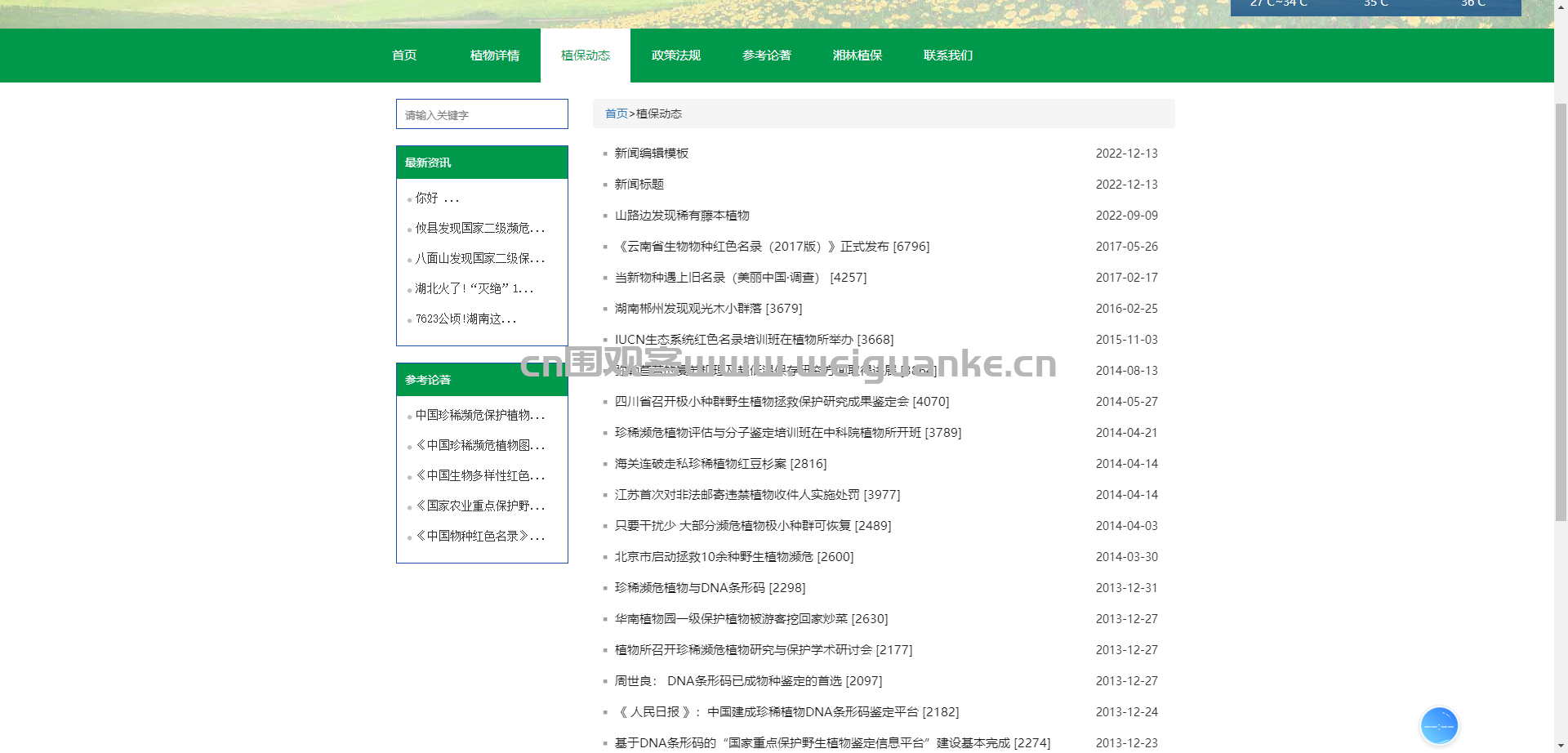Click the 最新资讯 panel header
The image size is (1568, 753).
[482, 163]
